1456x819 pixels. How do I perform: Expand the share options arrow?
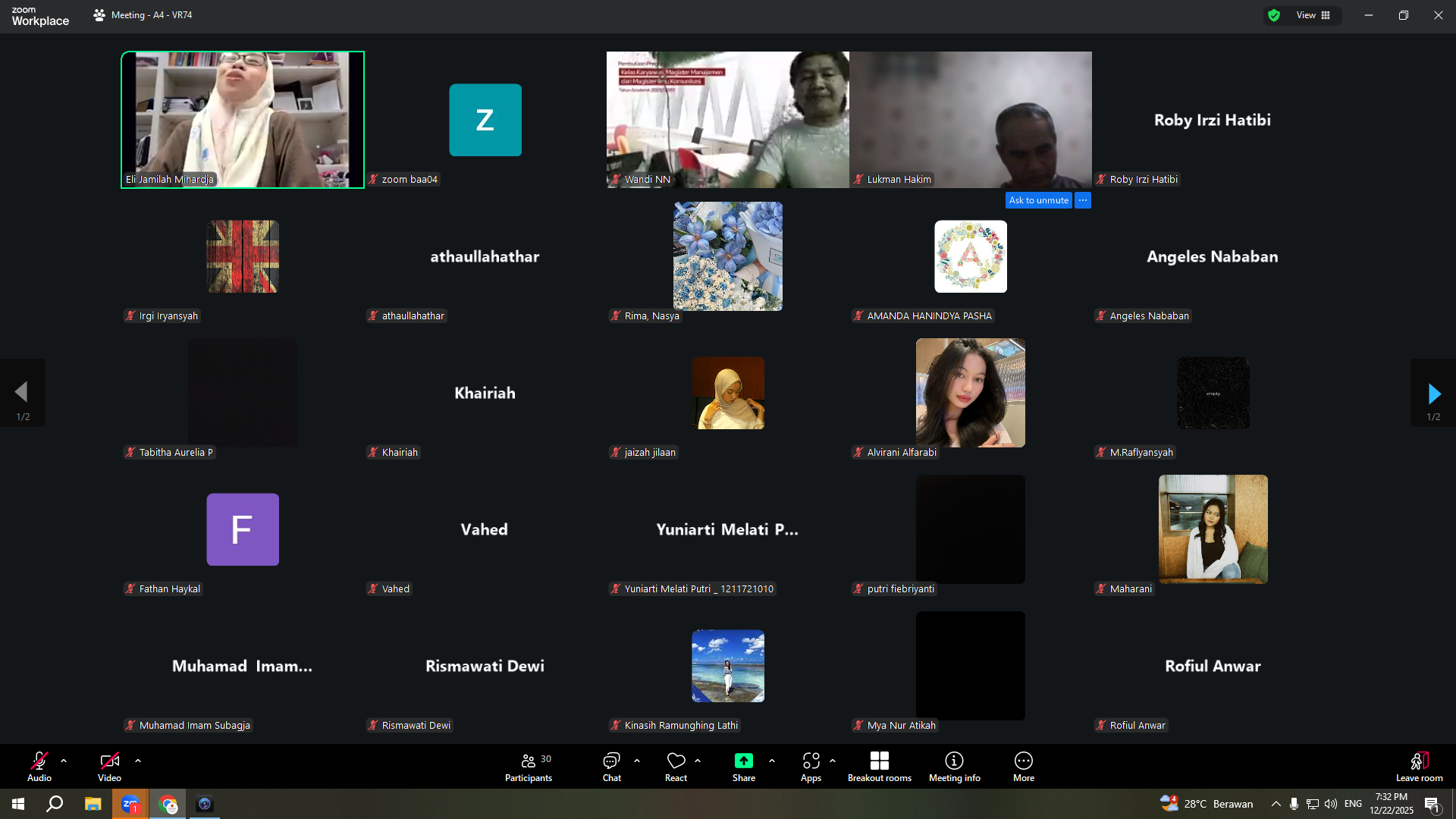(772, 761)
